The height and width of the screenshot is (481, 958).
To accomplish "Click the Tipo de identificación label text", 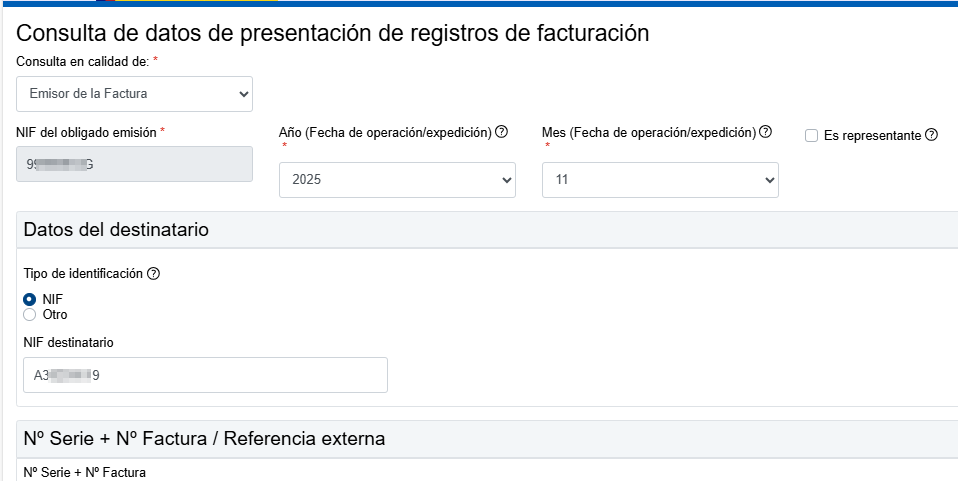I will (x=83, y=274).
